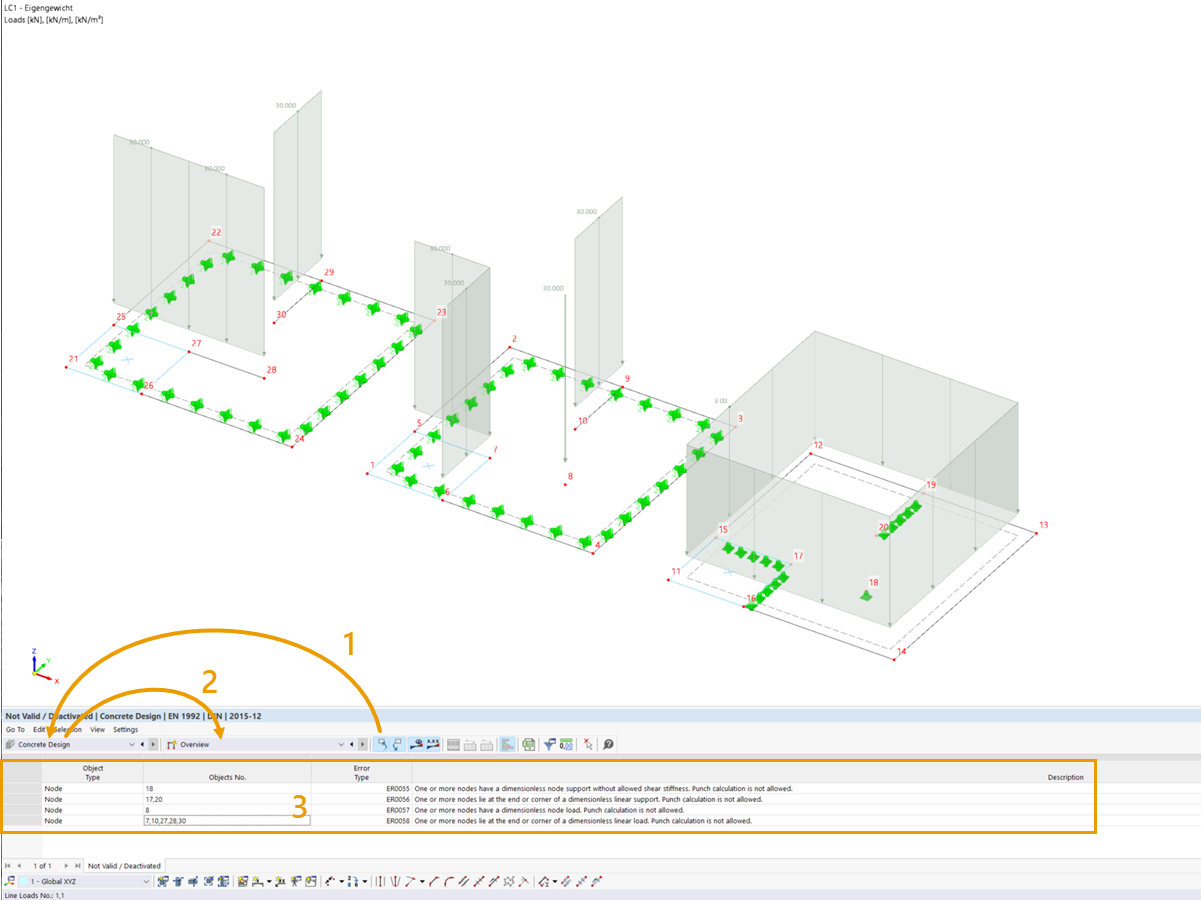Open the Overview view dropdown
The height and width of the screenshot is (900, 1201).
pos(340,744)
